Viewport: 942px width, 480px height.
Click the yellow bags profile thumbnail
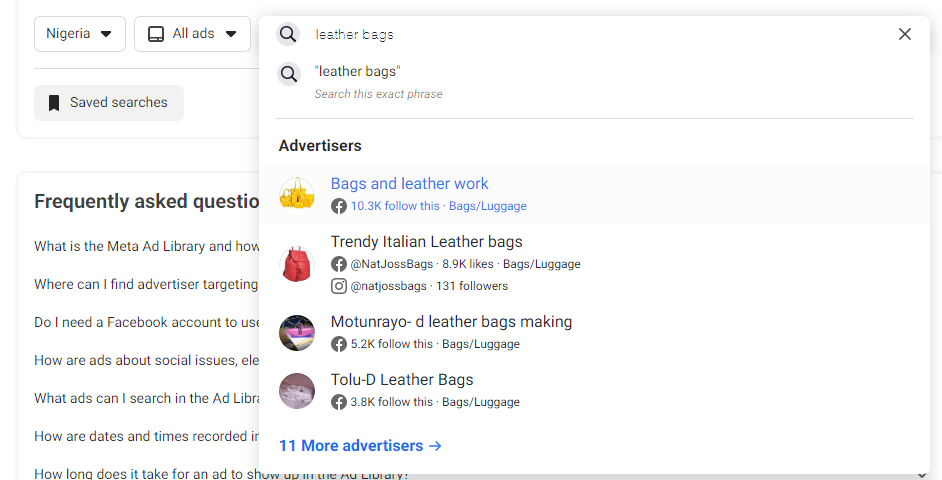(x=297, y=194)
